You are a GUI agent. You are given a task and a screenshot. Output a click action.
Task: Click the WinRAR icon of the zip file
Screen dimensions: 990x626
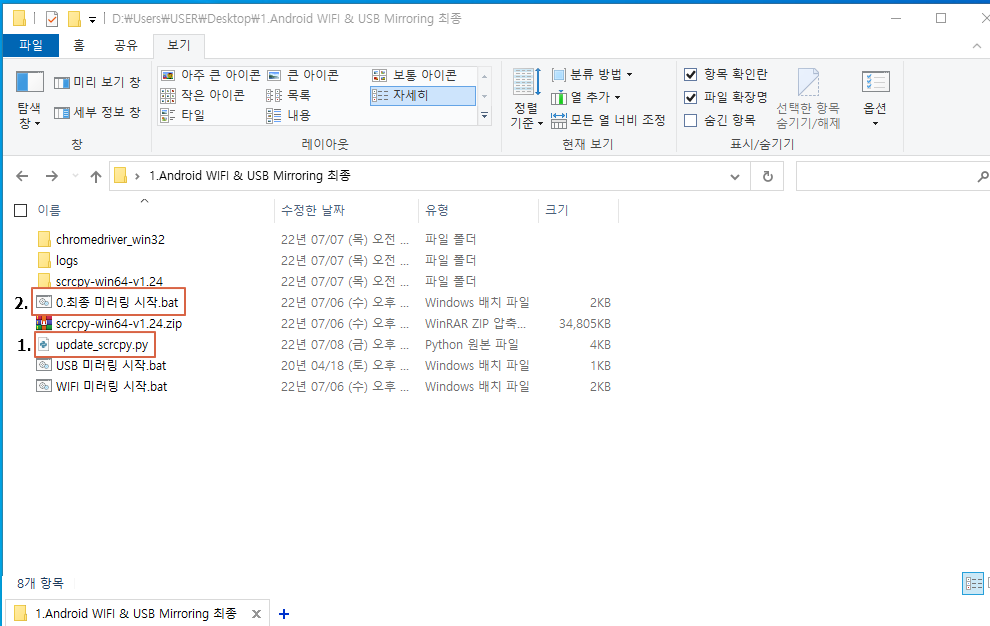(x=44, y=323)
